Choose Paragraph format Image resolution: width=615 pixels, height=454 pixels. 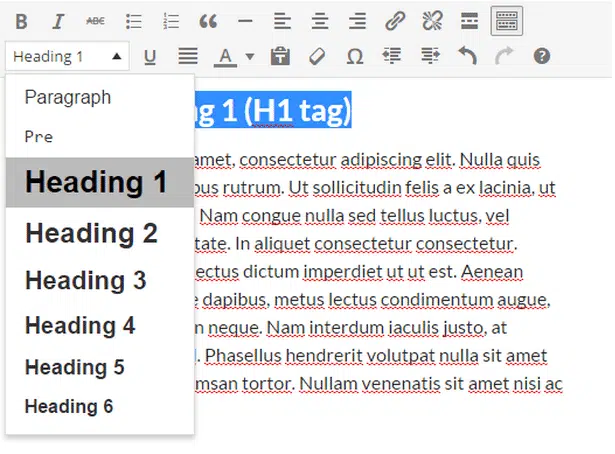click(100, 97)
